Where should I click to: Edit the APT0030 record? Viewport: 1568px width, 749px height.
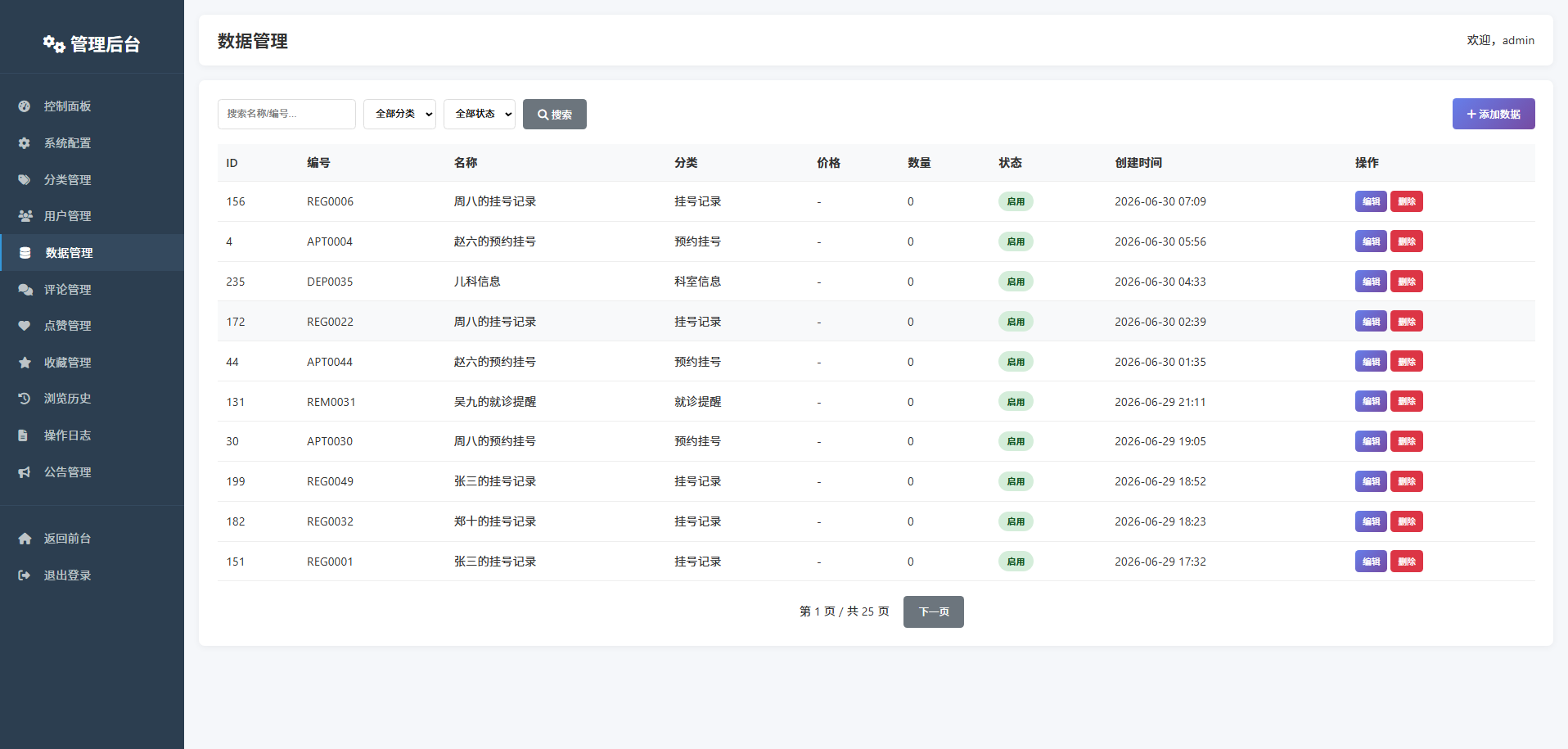click(x=1371, y=441)
